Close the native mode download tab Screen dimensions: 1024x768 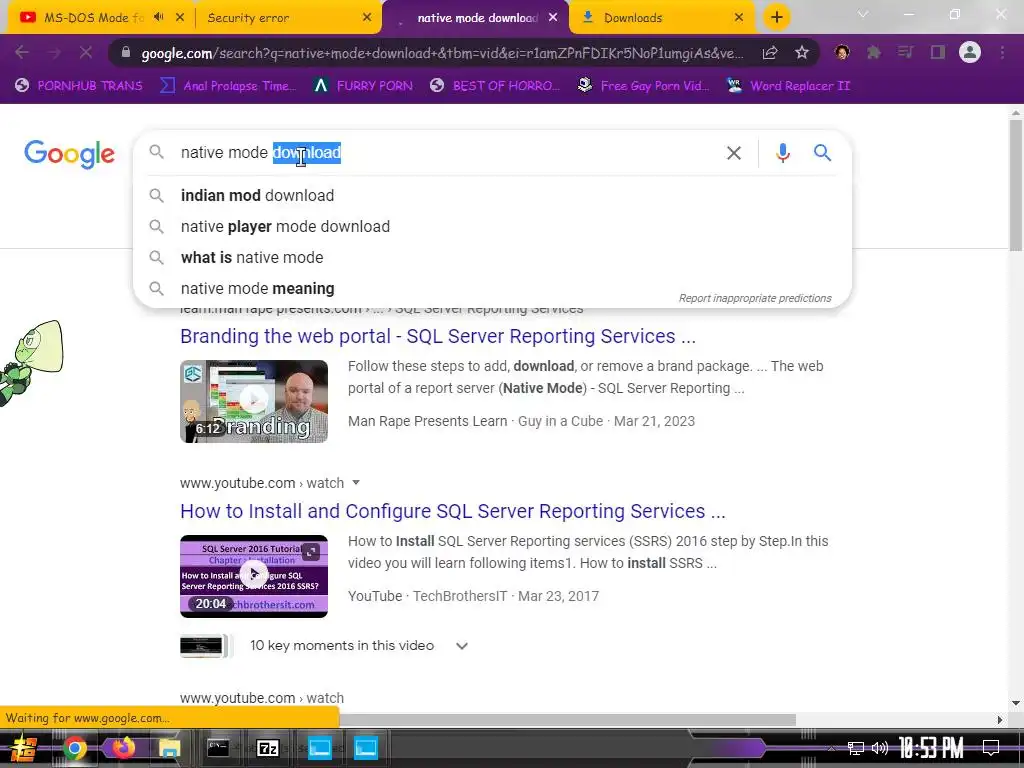pos(553,18)
